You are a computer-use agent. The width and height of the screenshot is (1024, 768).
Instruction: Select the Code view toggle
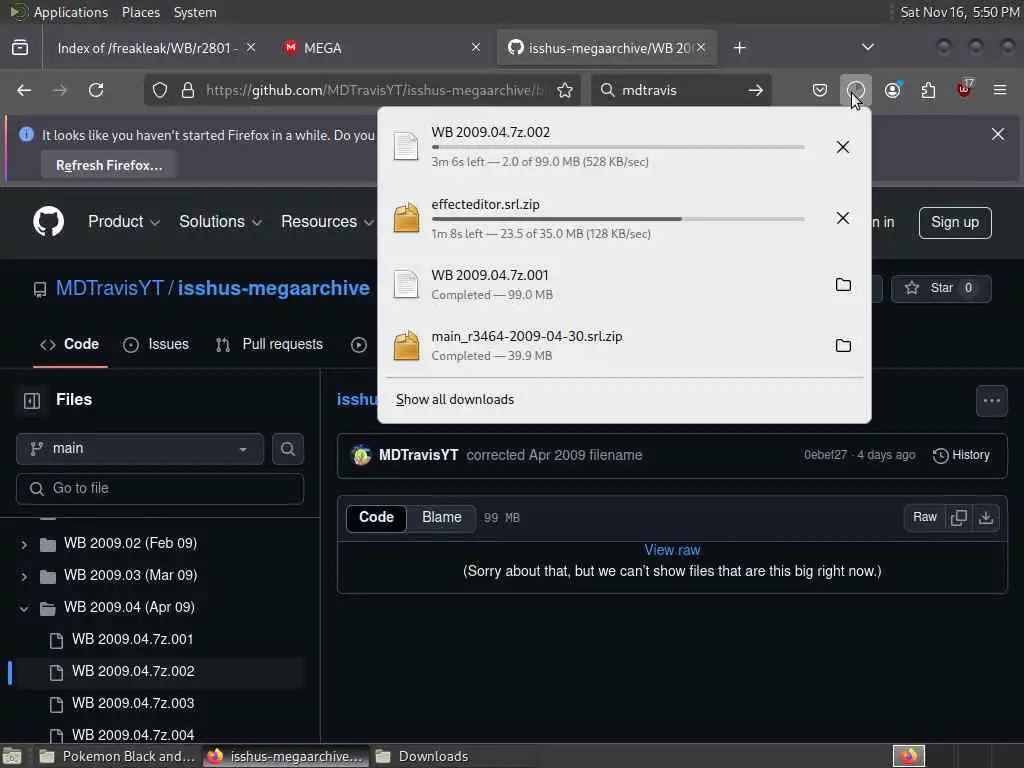point(376,518)
